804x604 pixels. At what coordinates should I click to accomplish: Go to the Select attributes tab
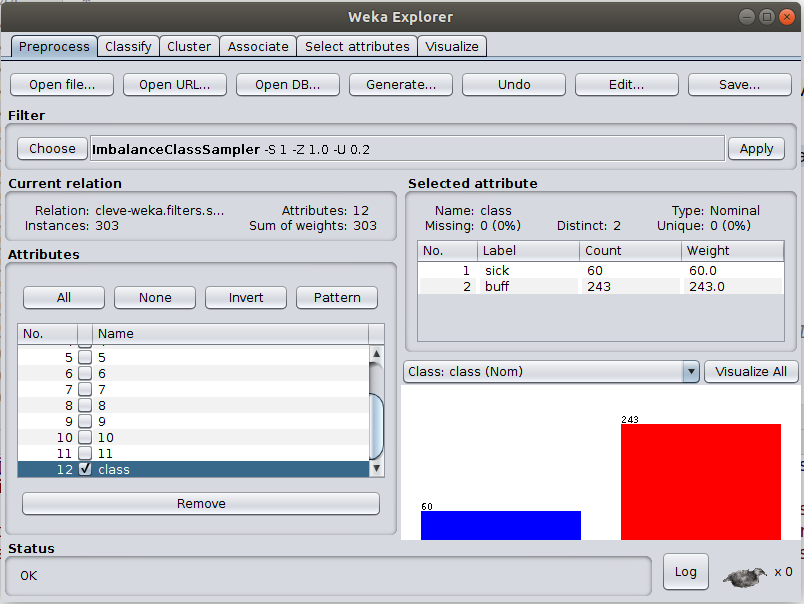click(x=357, y=46)
